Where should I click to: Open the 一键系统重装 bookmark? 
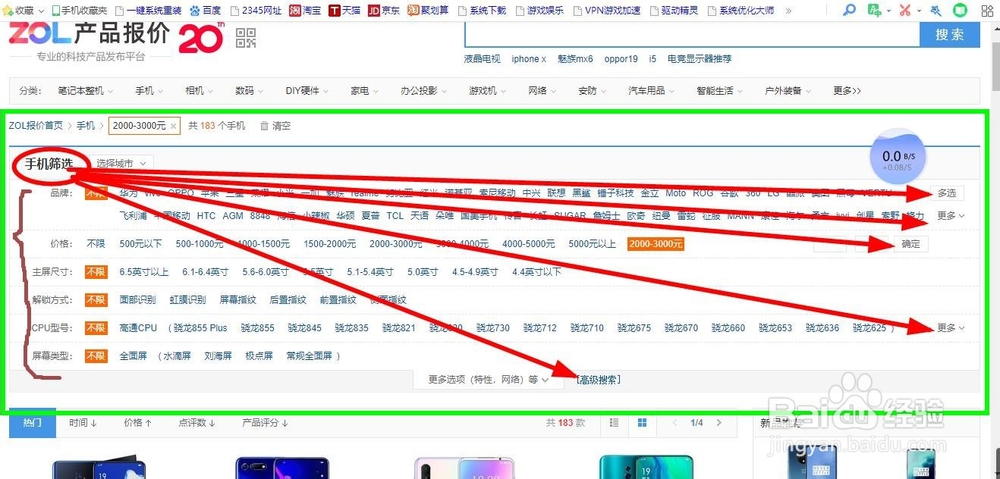[x=149, y=10]
